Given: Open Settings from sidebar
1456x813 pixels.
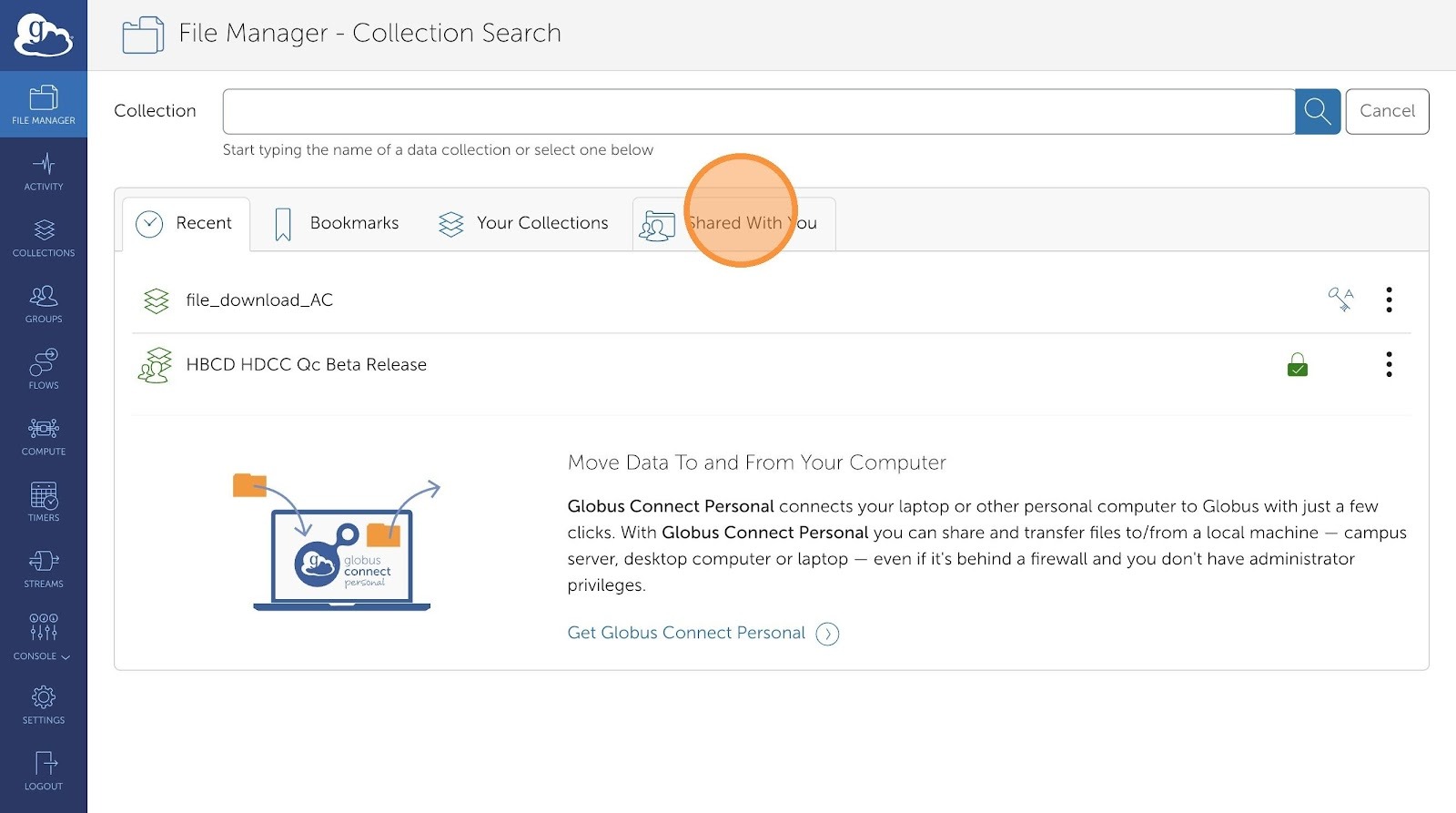Looking at the screenshot, I should [44, 705].
